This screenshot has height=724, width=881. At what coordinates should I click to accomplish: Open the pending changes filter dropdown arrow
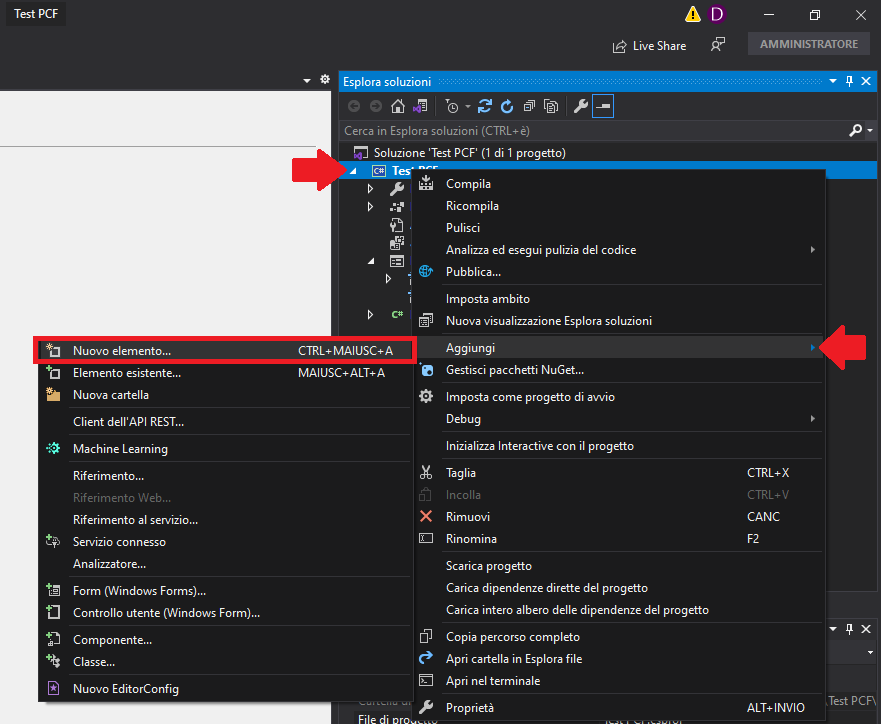point(467,106)
